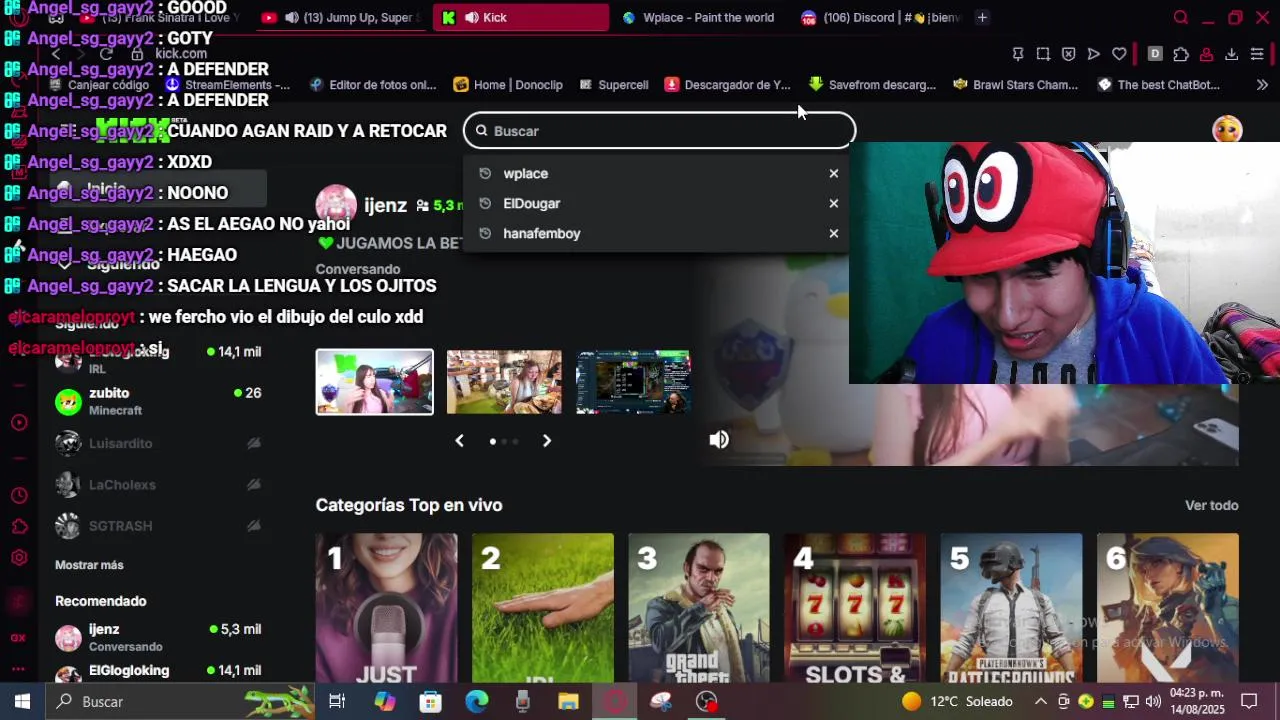Viewport: 1280px width, 720px height.
Task: Open the browser profile account icon
Action: (x=1207, y=54)
